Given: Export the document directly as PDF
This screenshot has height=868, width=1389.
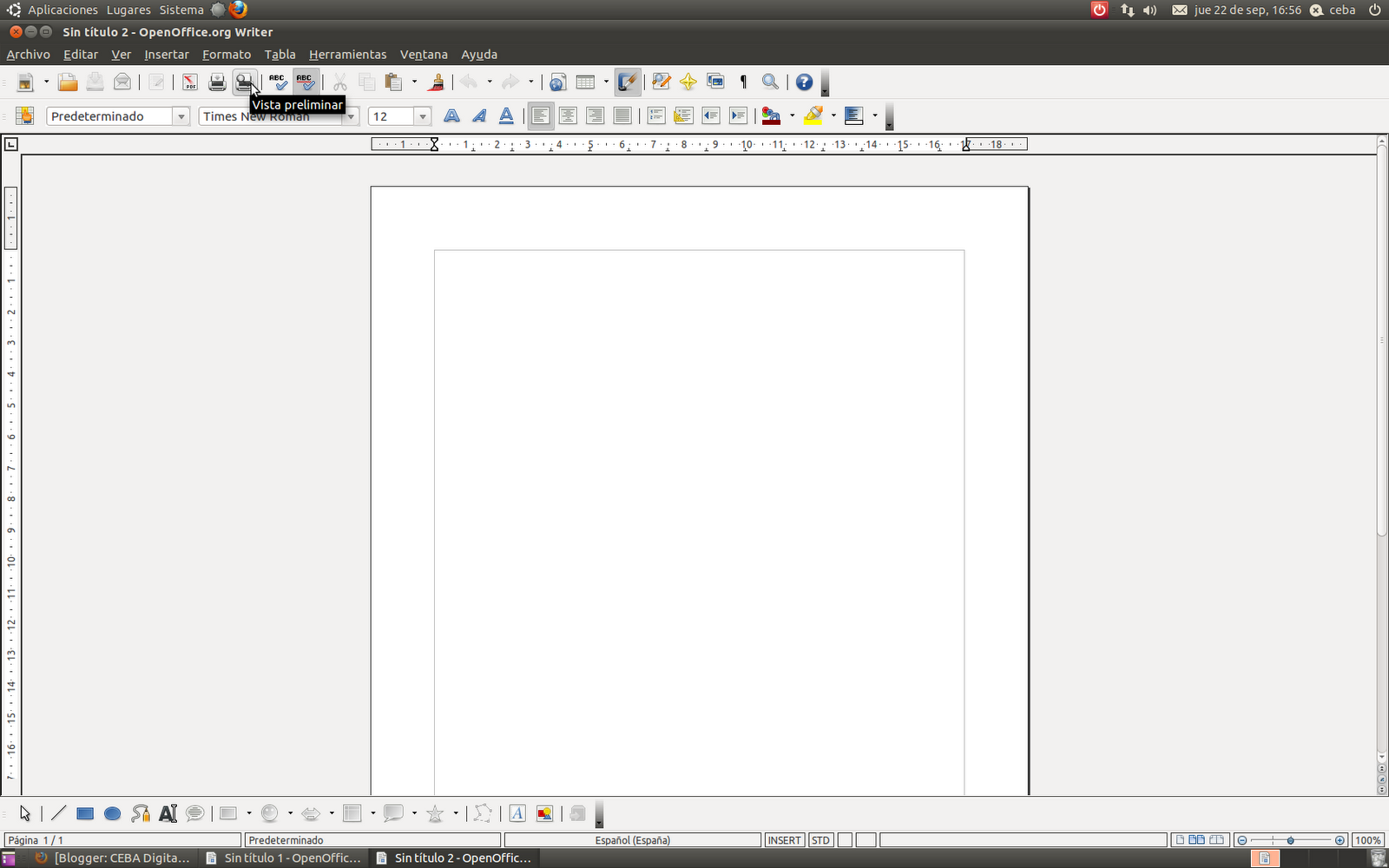Looking at the screenshot, I should (189, 82).
